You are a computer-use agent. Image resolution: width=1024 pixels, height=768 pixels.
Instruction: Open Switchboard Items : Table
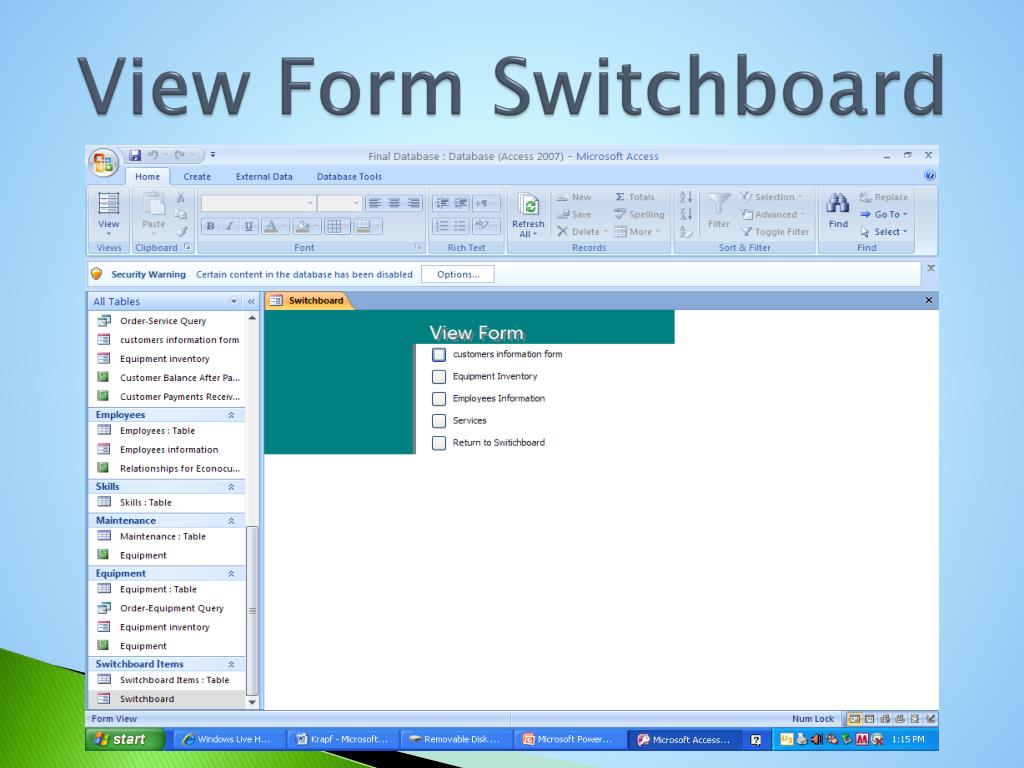[167, 680]
